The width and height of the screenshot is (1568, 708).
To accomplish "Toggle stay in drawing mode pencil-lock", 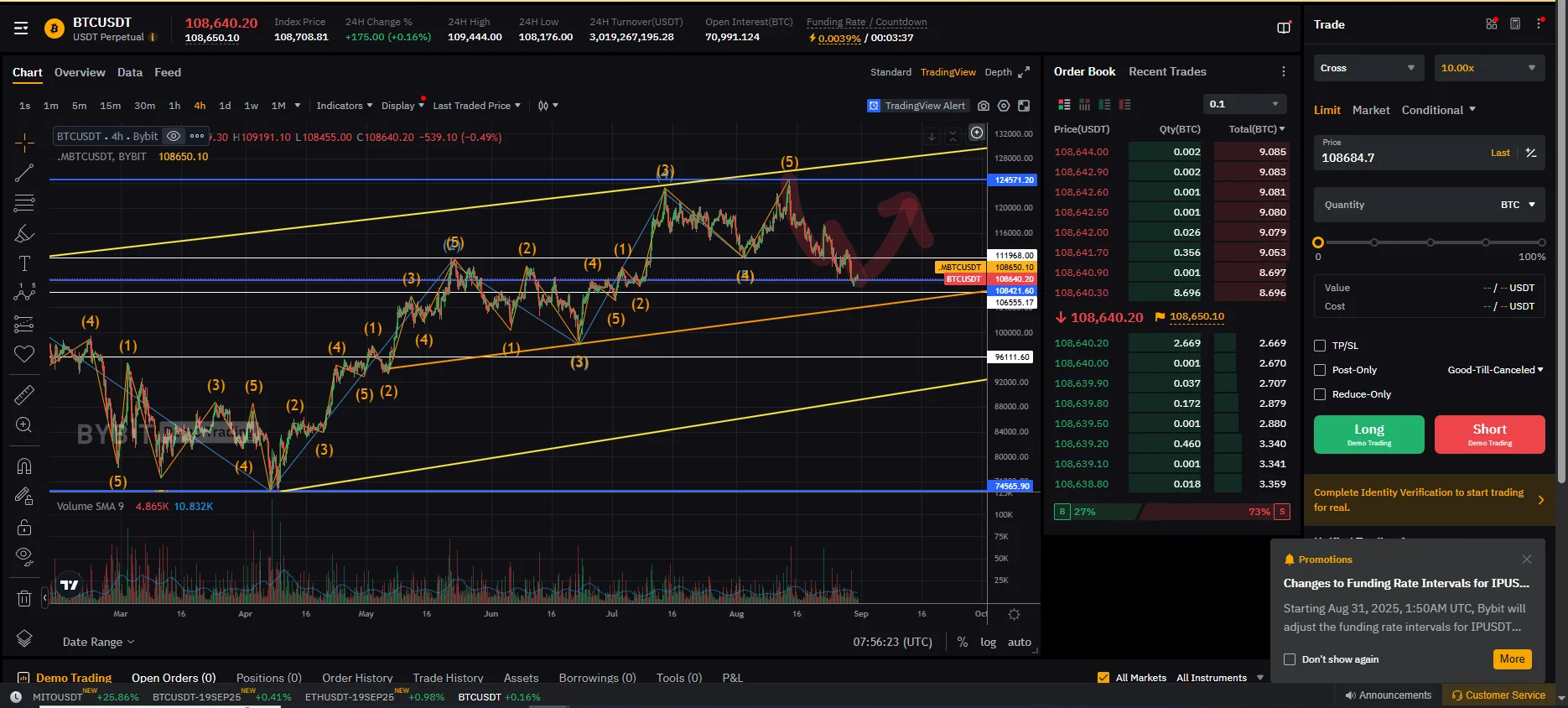I will click(x=24, y=497).
